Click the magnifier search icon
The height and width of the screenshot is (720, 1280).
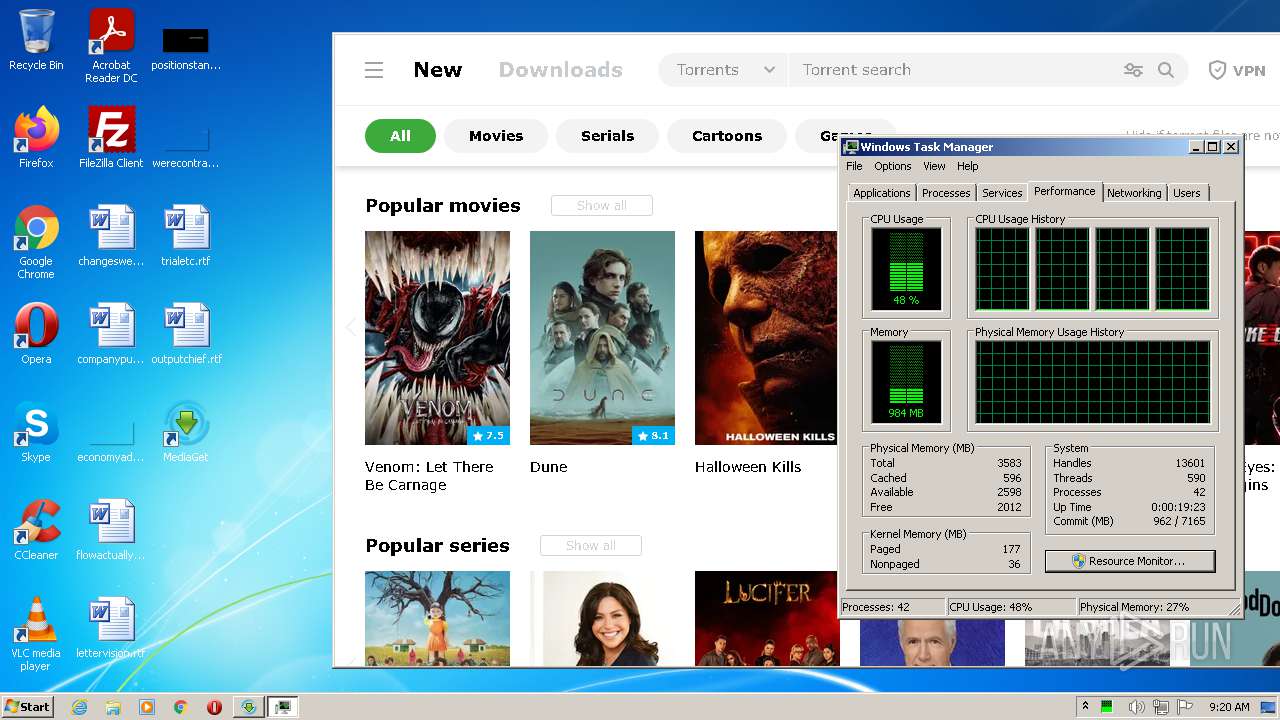(1166, 70)
